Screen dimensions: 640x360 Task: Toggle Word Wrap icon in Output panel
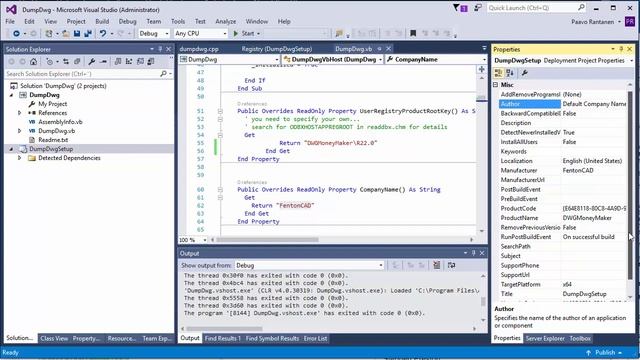click(x=451, y=265)
